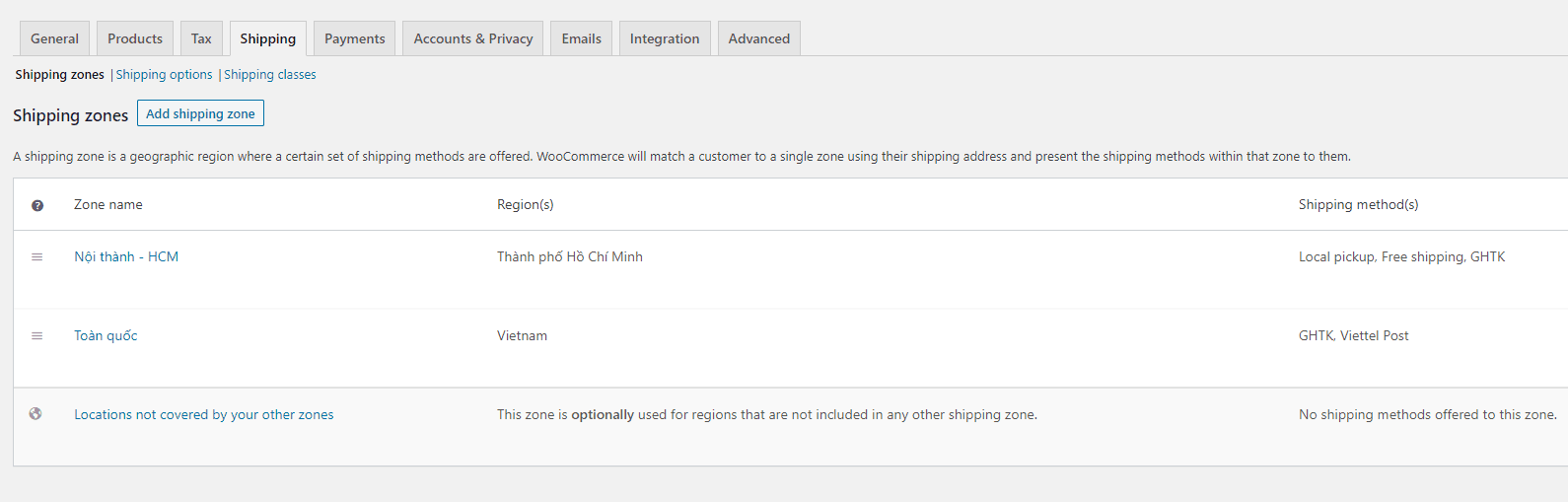Open the General settings tab

coord(54,38)
